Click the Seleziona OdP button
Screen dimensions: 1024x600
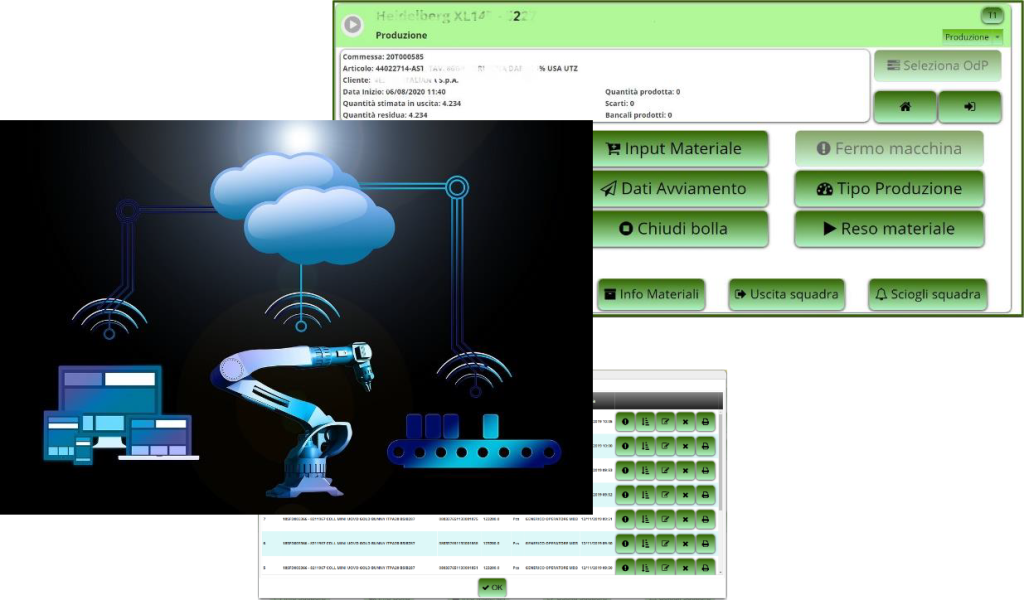[x=937, y=65]
